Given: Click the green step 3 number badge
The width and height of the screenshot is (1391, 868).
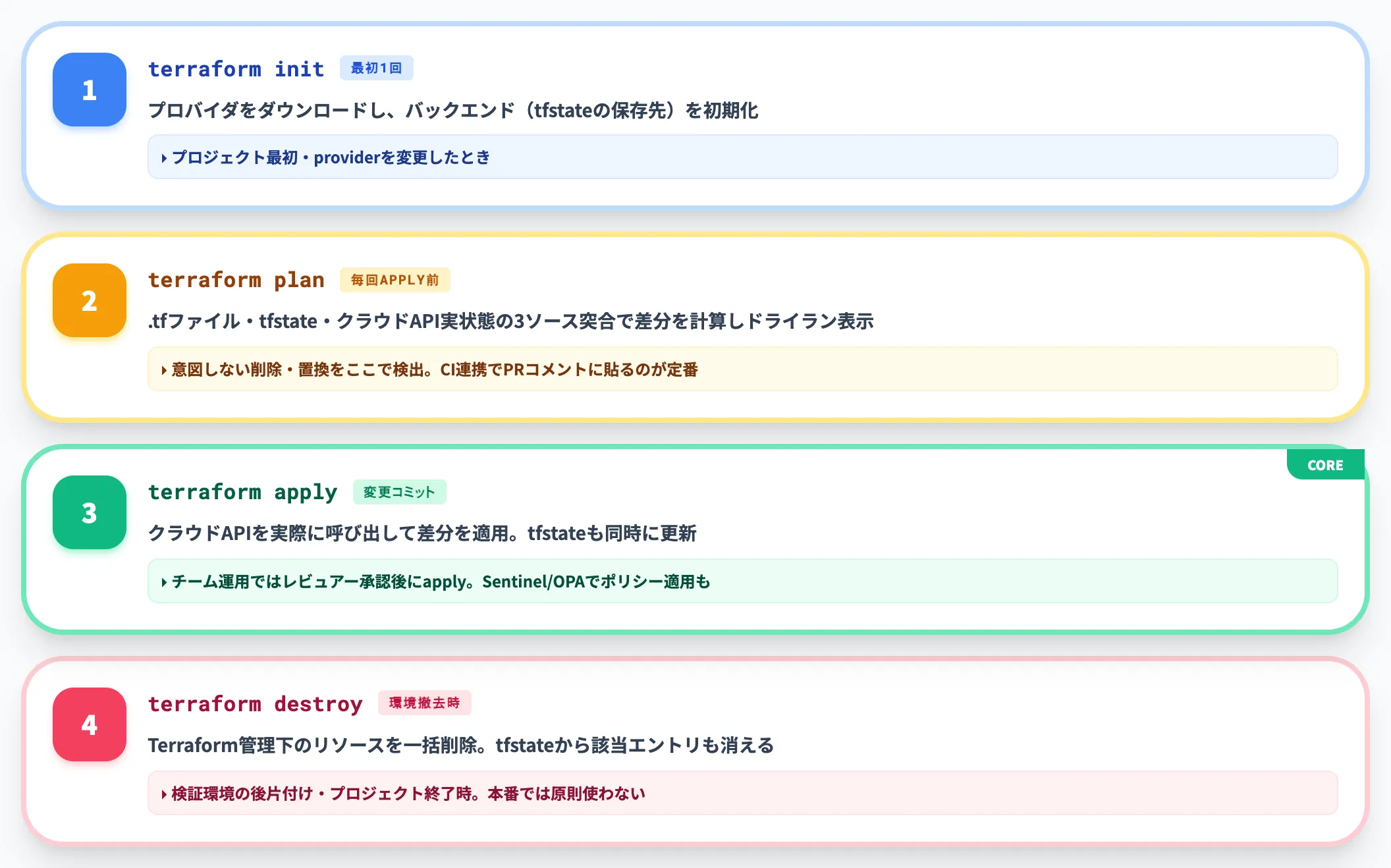Looking at the screenshot, I should (x=90, y=513).
